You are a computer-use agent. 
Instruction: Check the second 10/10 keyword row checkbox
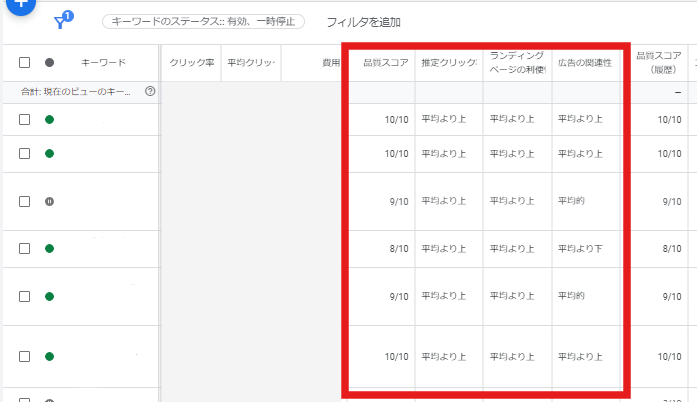coord(24,154)
